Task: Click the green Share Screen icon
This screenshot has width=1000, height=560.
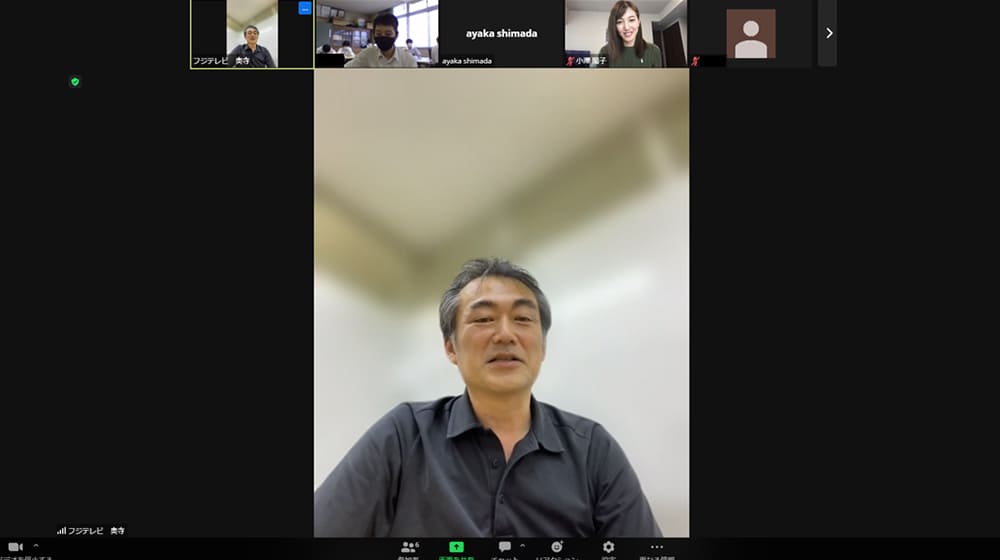Action: tap(456, 548)
